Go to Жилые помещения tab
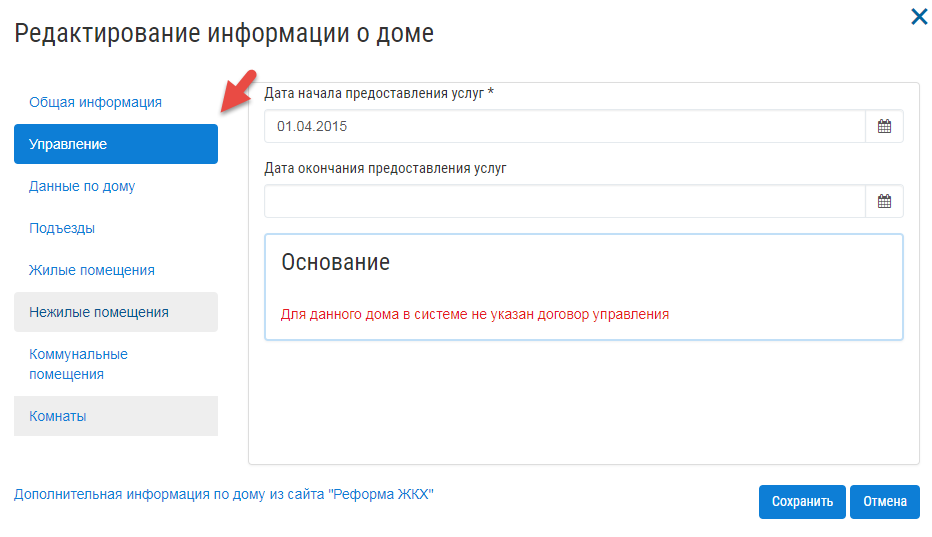The height and width of the screenshot is (537, 932). tap(92, 270)
